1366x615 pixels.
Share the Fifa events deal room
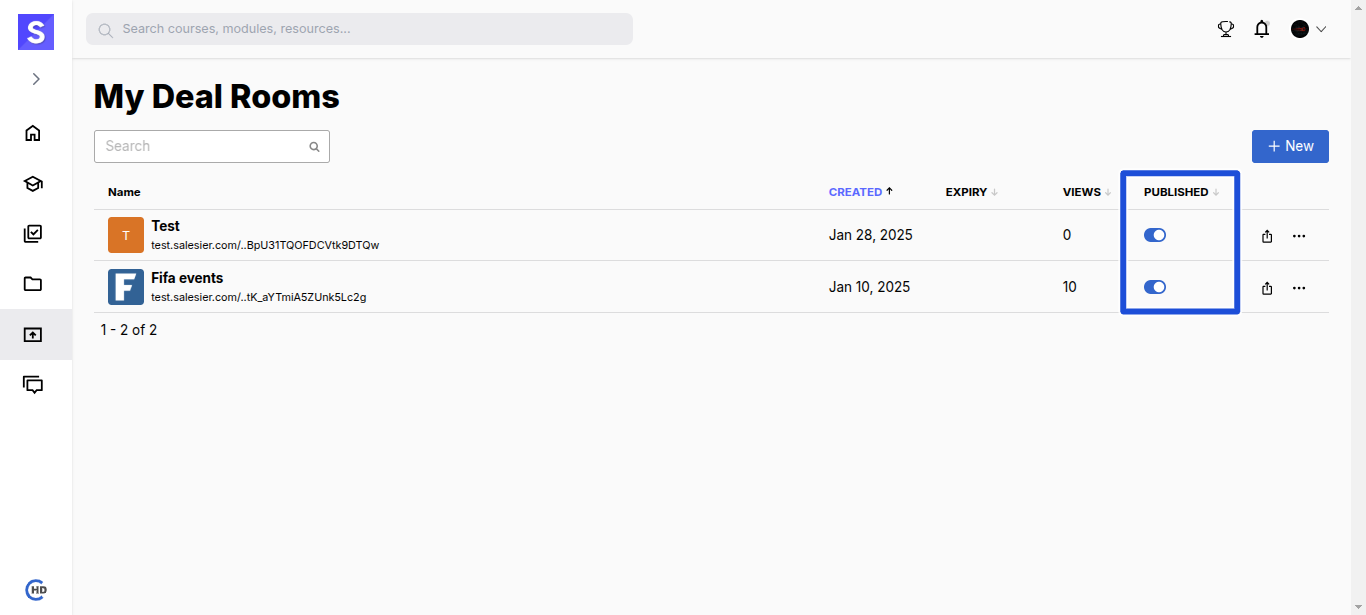point(1267,288)
